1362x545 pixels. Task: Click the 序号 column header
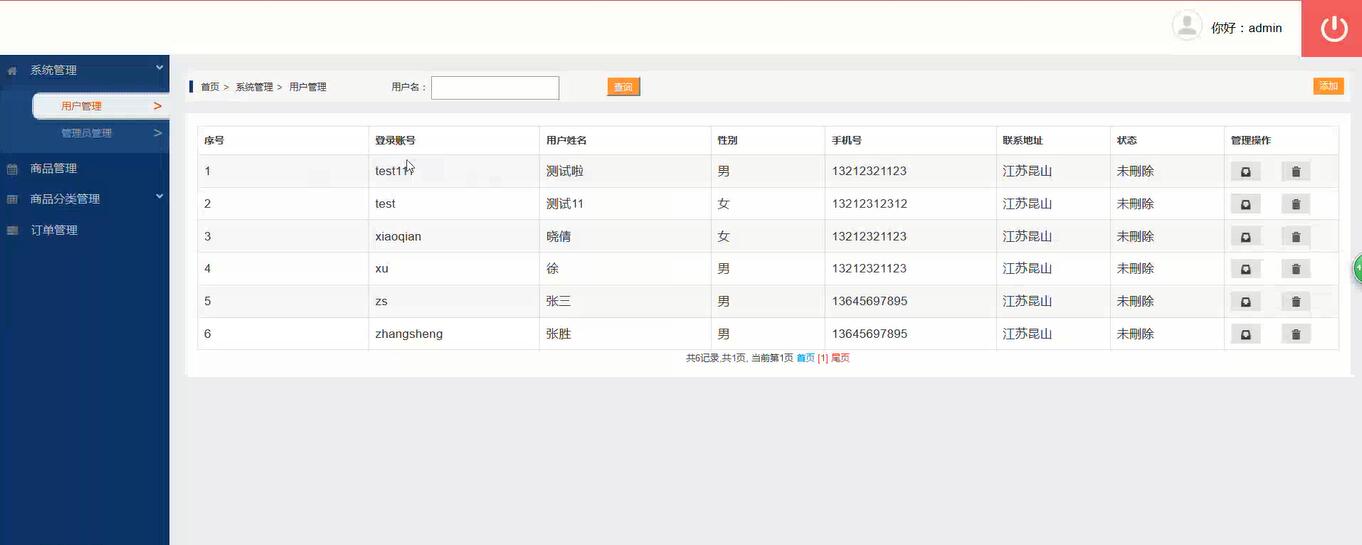(214, 141)
